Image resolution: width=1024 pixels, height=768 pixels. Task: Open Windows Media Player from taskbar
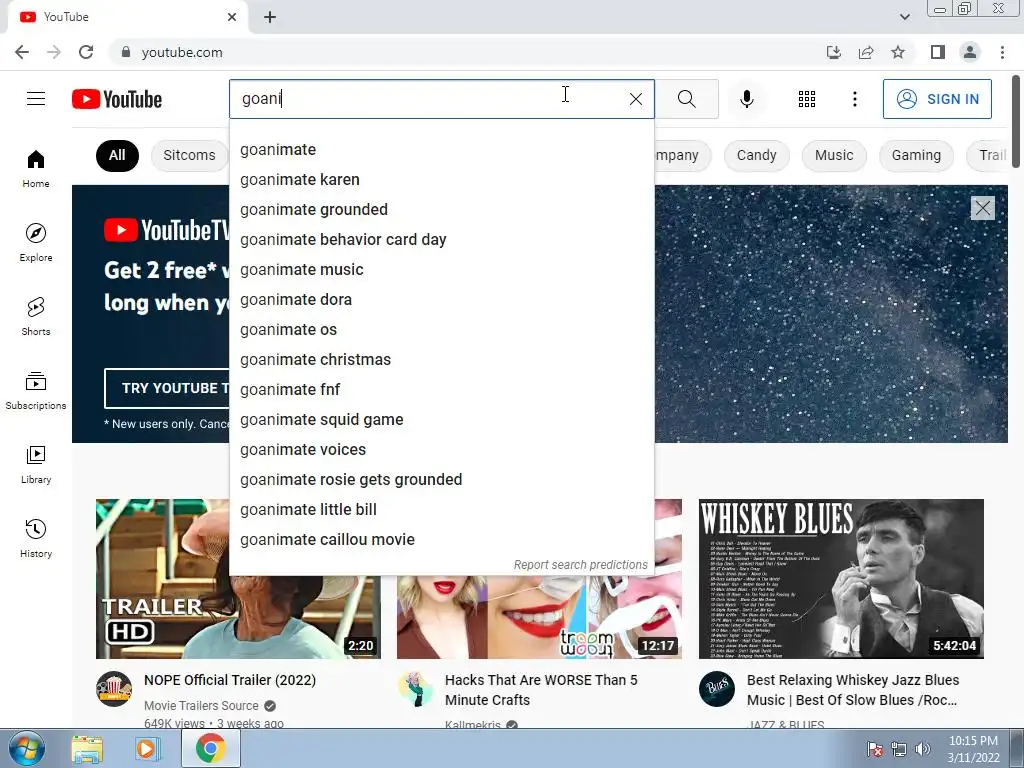click(148, 749)
